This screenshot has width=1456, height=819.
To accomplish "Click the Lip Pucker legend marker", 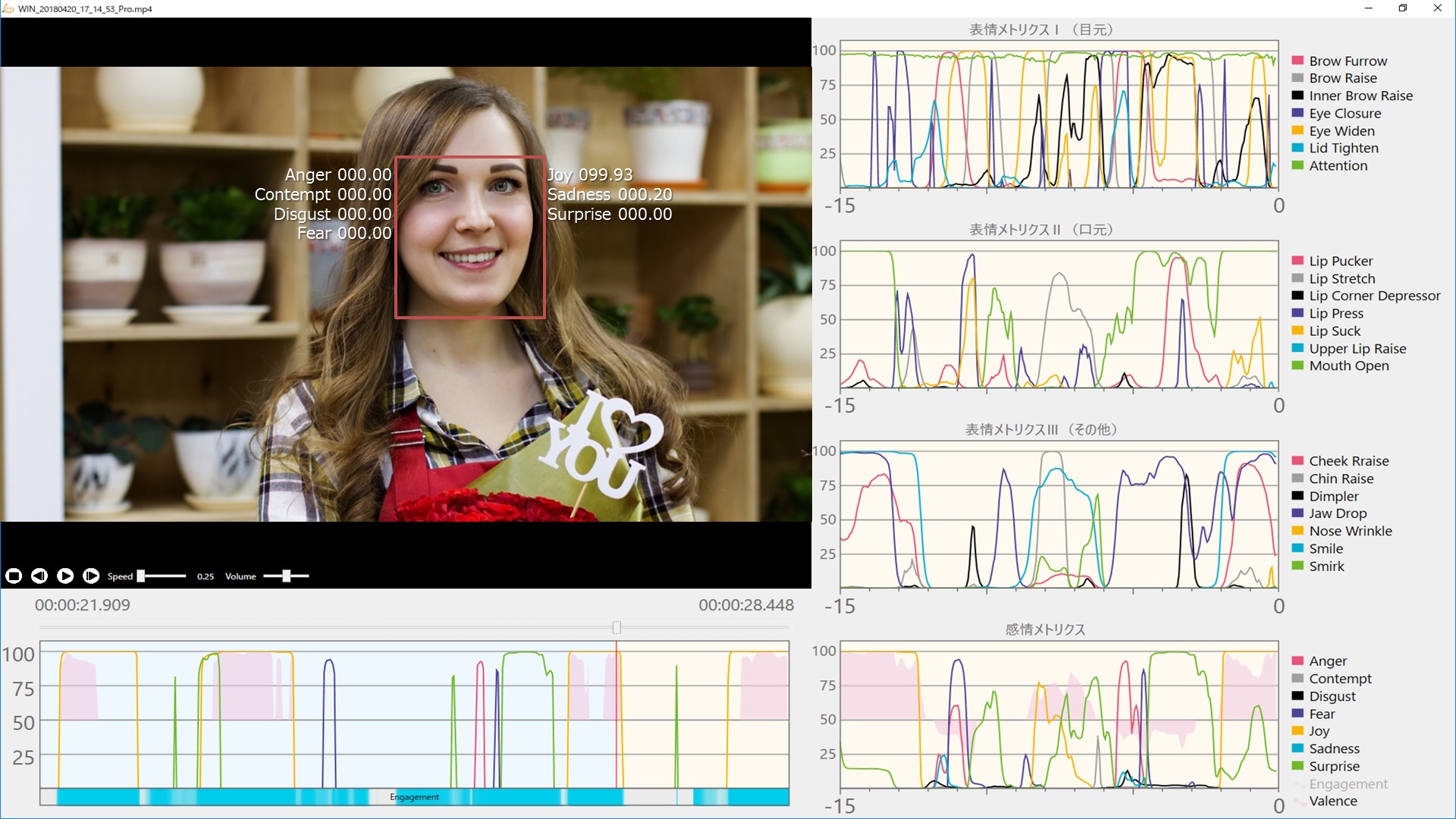I will pos(1298,260).
